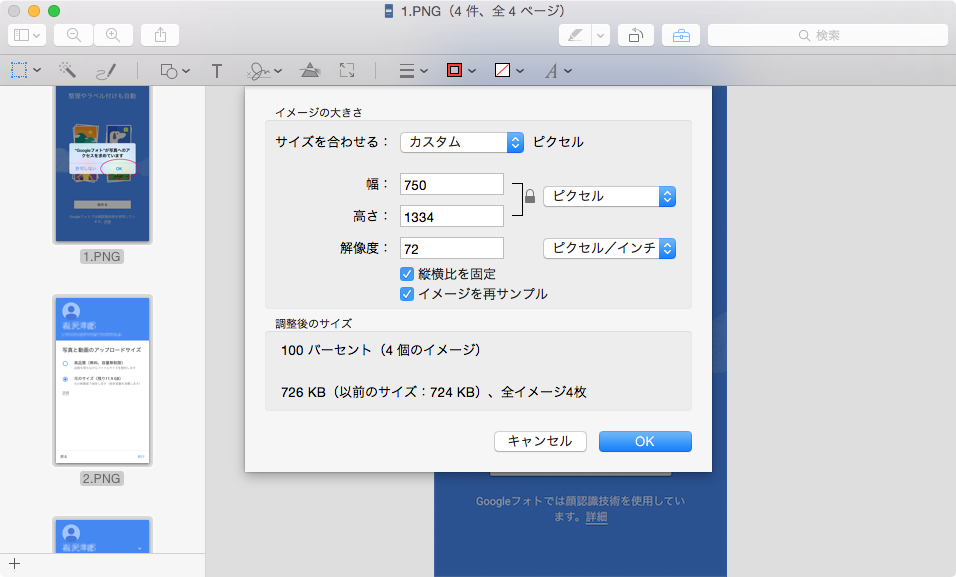
Task: Click the zoom in magnifier
Action: point(113,35)
